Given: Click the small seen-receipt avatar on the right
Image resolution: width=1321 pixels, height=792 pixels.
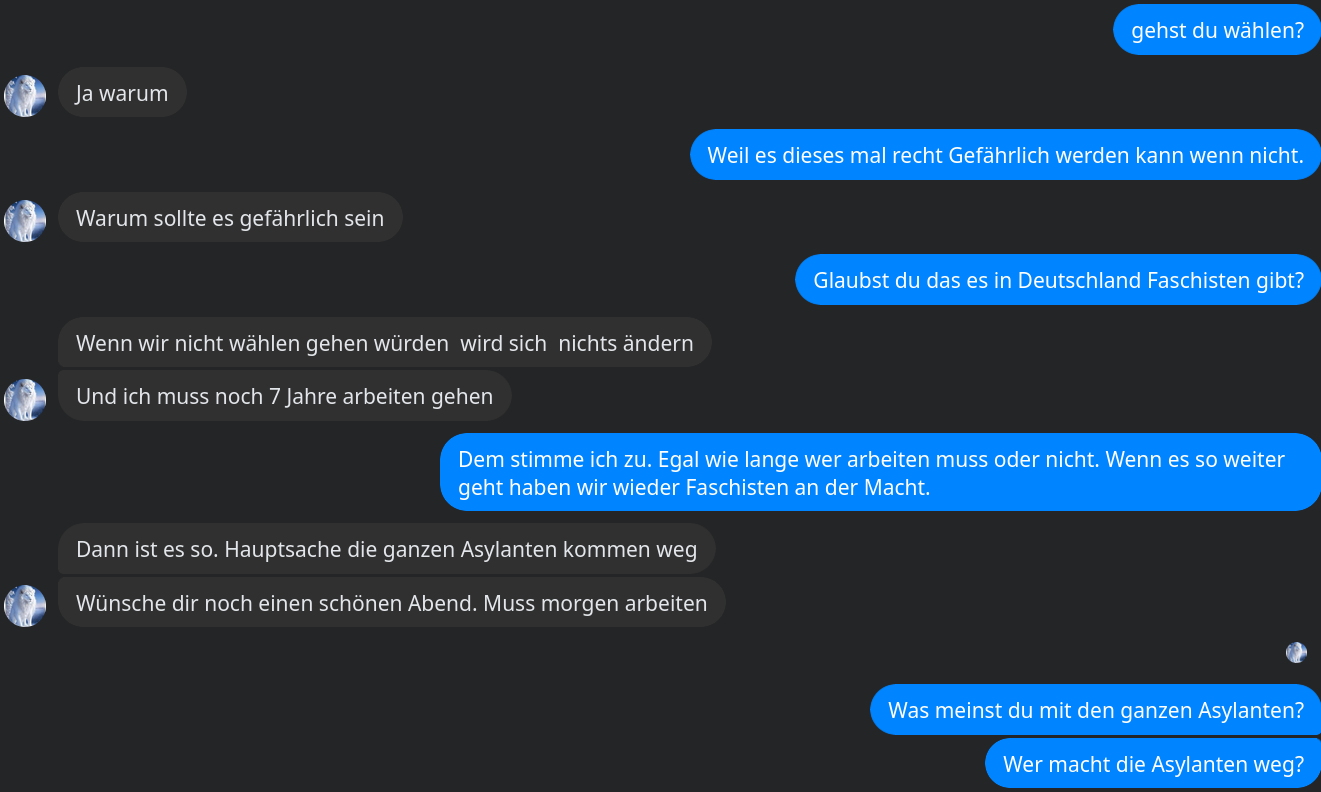Looking at the screenshot, I should [1296, 653].
